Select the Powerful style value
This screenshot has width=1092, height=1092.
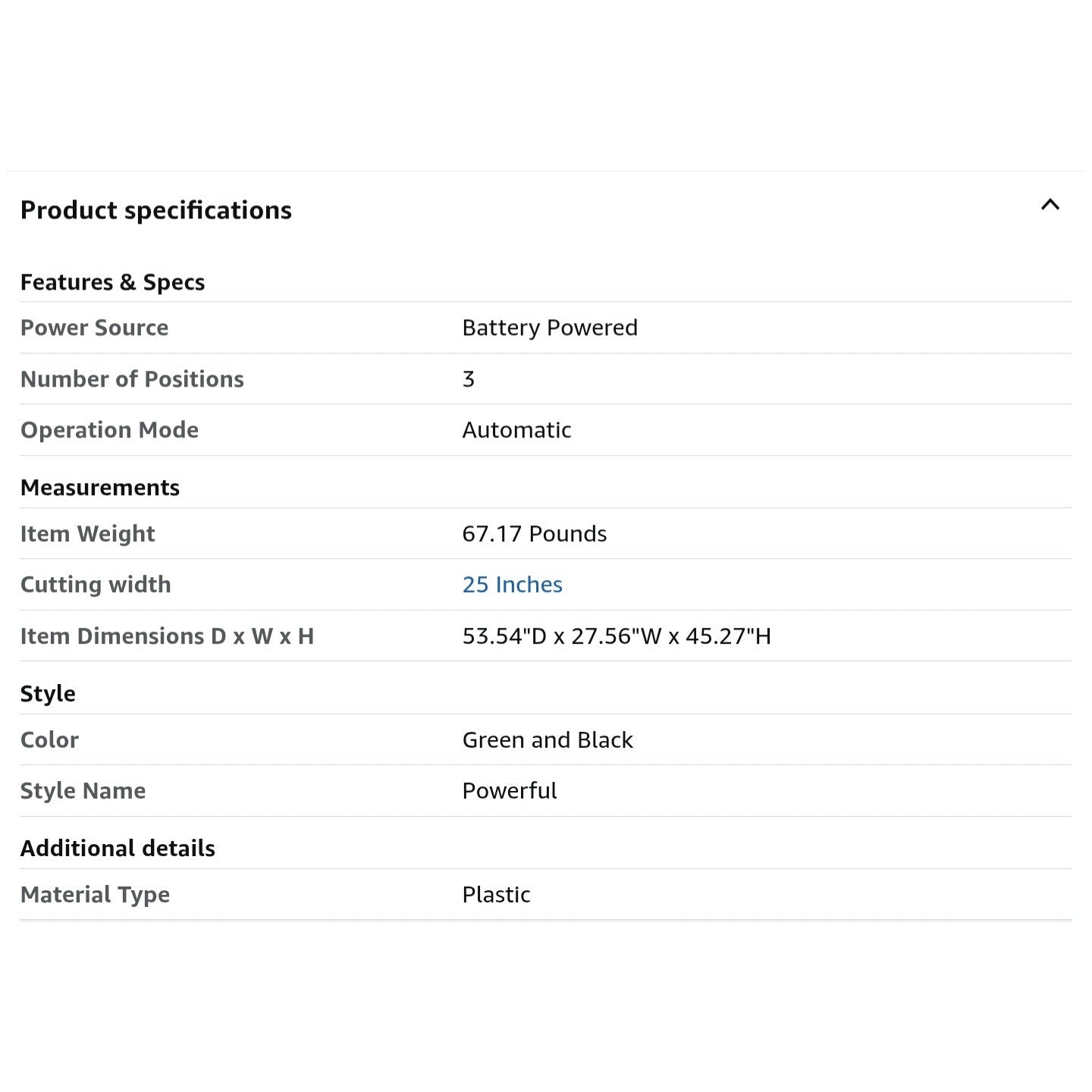coord(509,791)
